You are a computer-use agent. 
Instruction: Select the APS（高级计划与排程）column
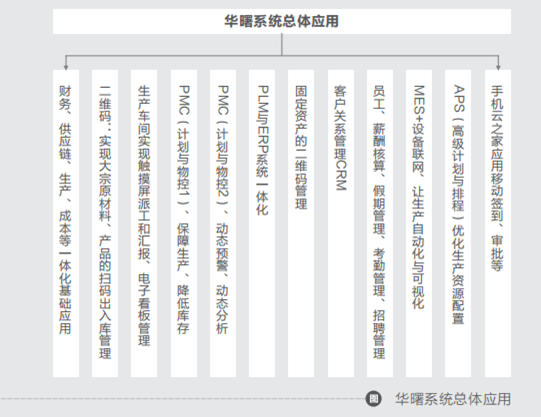click(458, 224)
